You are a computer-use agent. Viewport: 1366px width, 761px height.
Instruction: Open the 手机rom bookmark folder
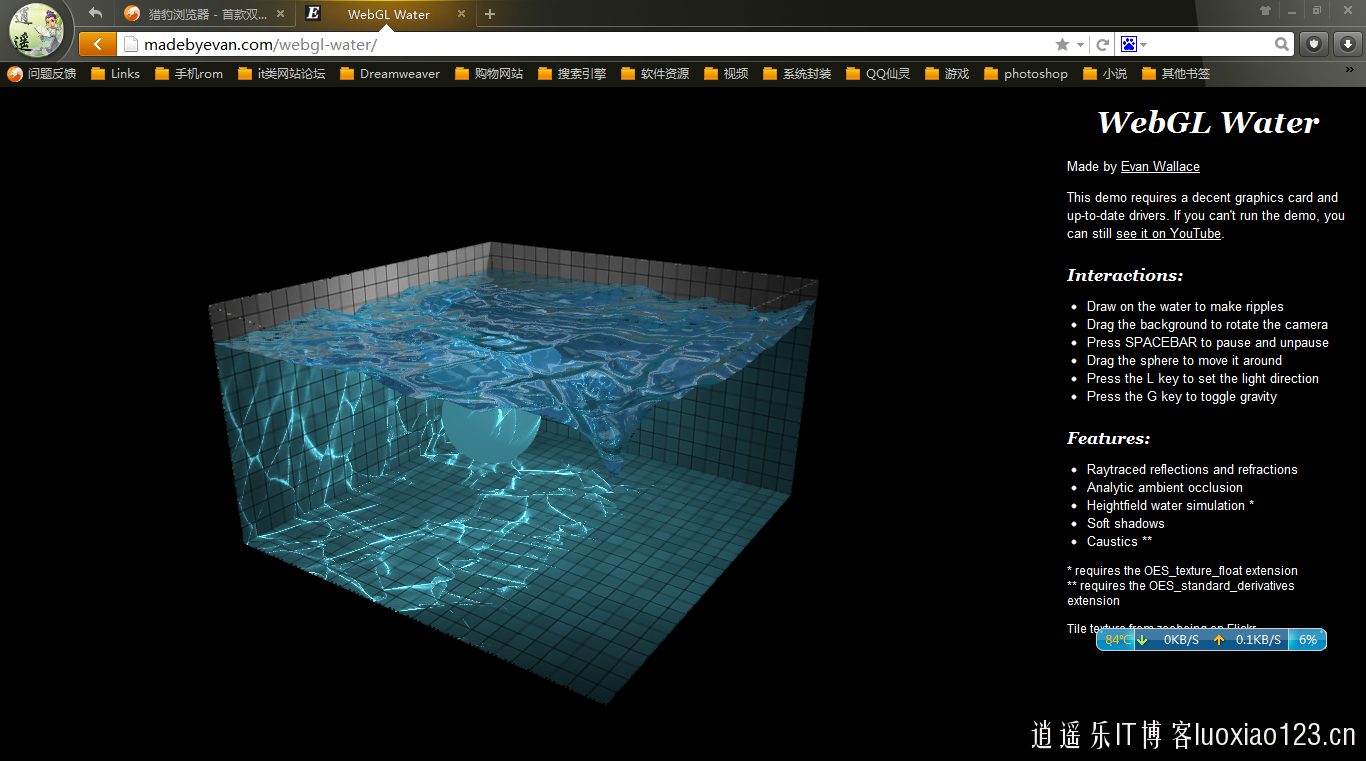coord(188,74)
